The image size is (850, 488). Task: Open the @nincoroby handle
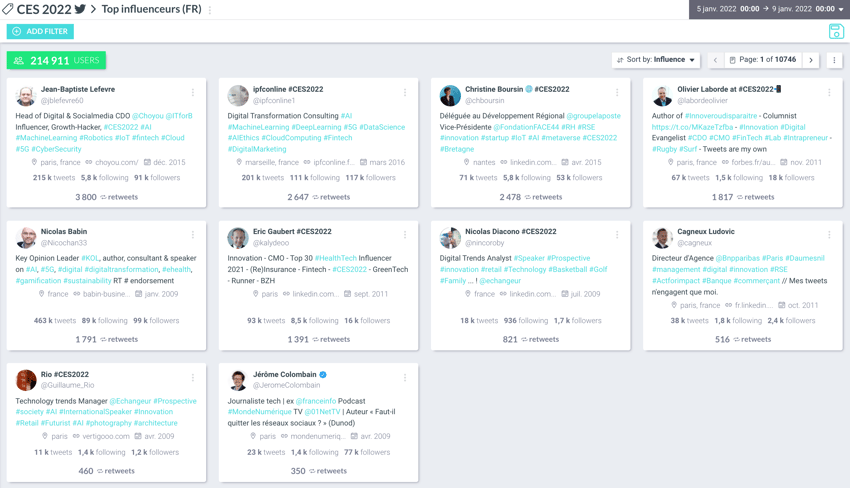(x=485, y=243)
